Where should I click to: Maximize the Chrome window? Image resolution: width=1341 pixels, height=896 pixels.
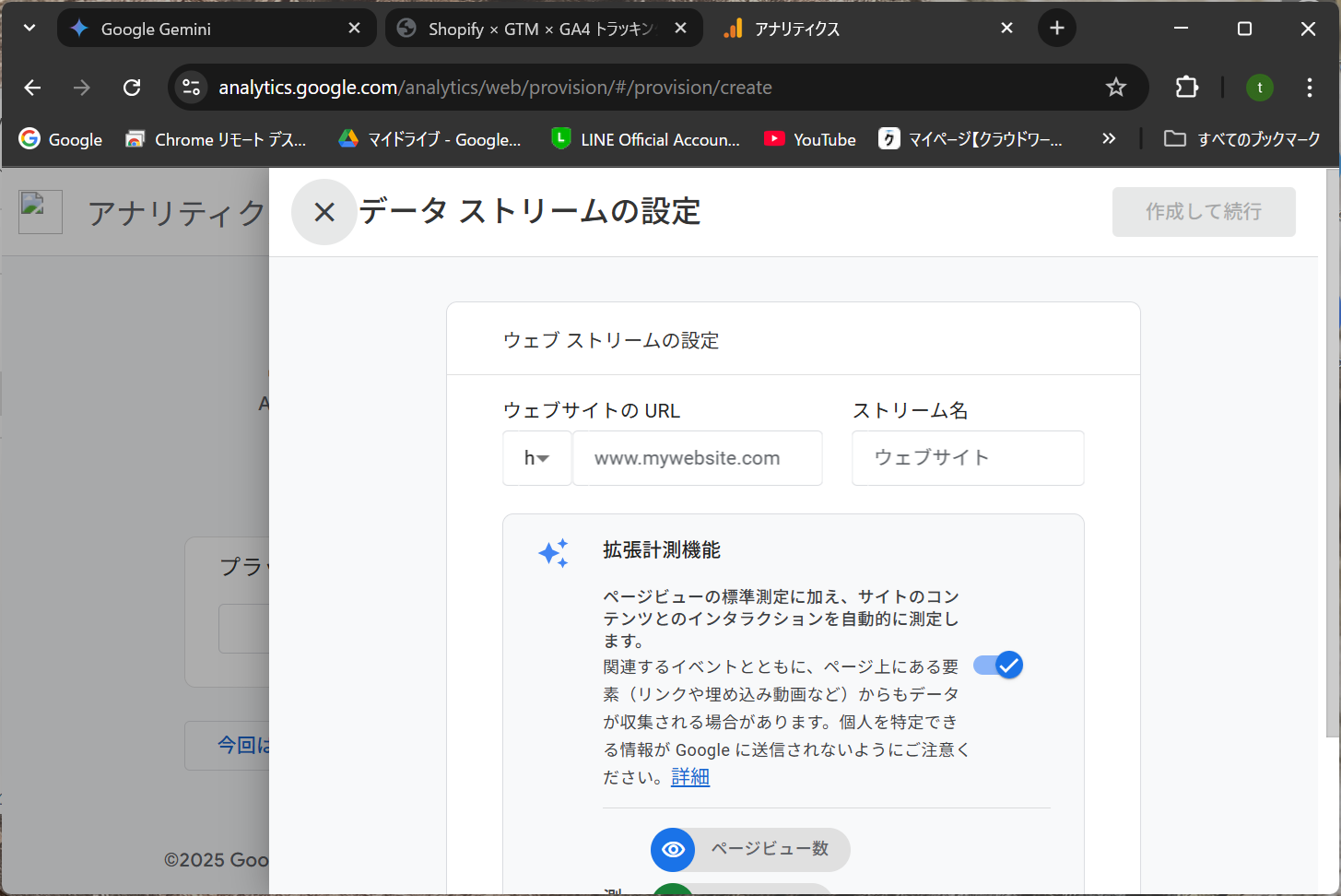click(x=1244, y=29)
